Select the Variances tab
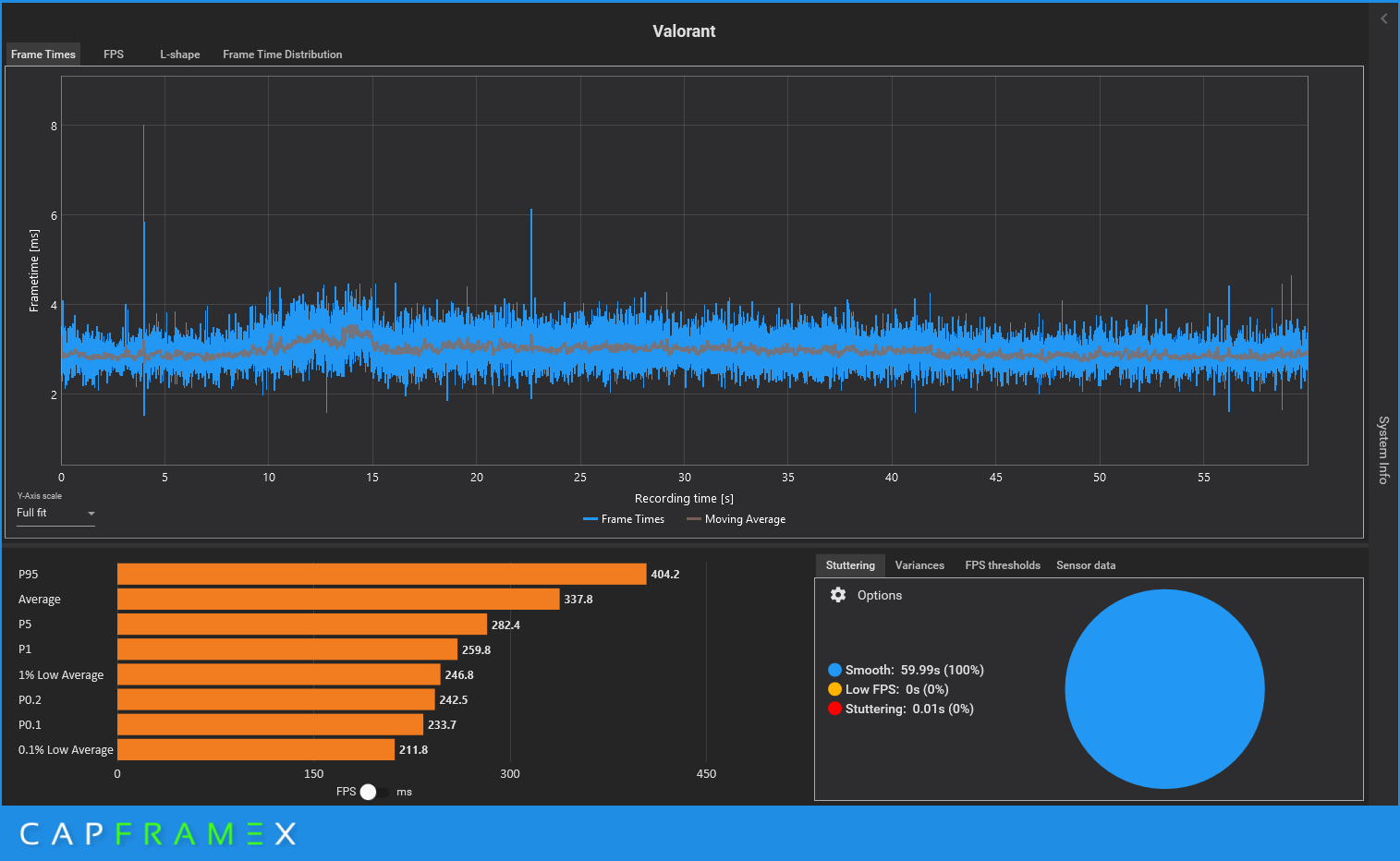 (x=919, y=565)
